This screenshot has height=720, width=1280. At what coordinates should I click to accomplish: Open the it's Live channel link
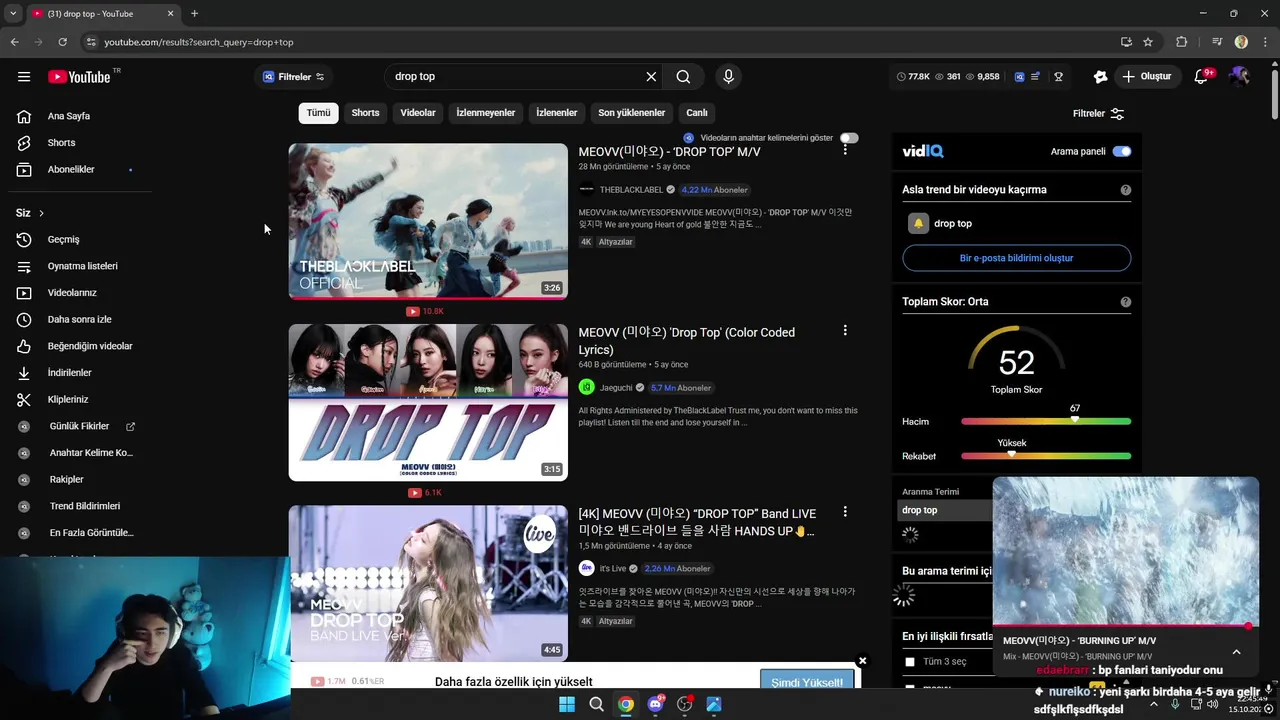pyautogui.click(x=613, y=568)
